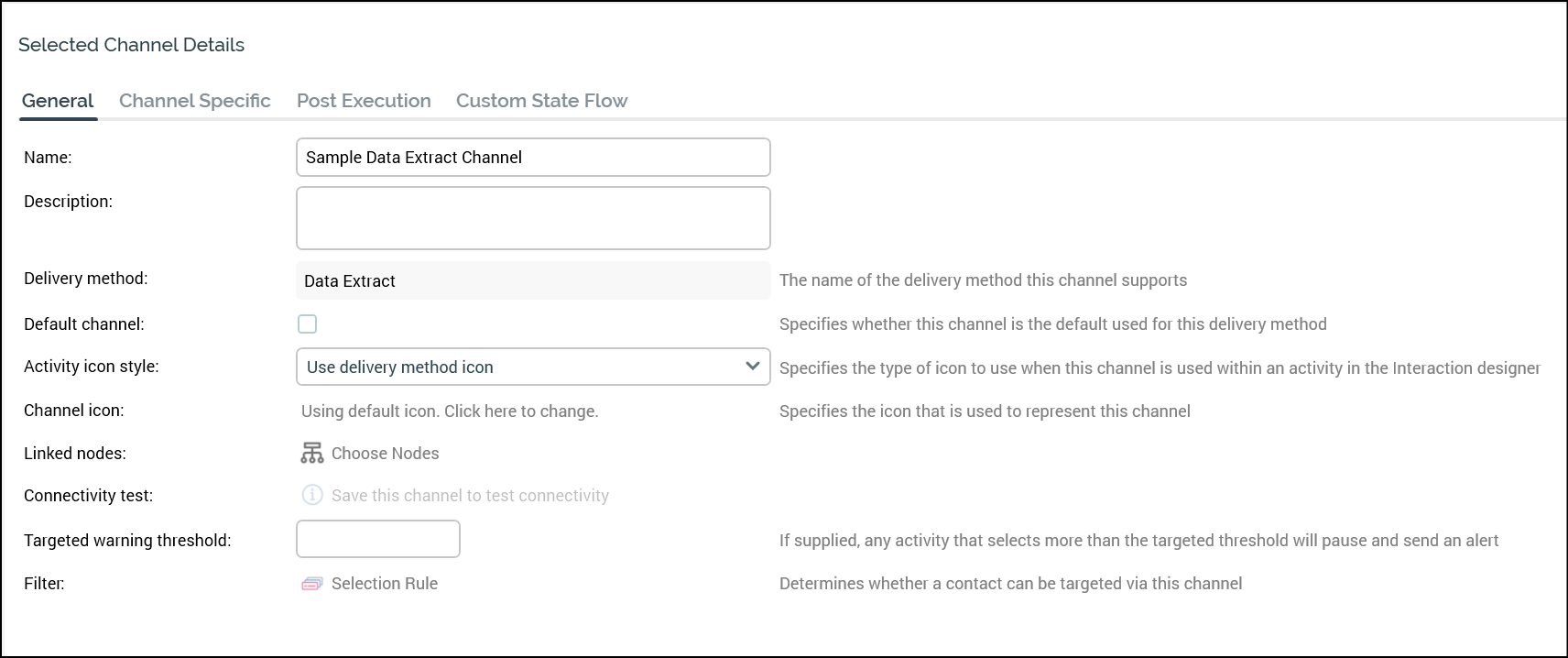This screenshot has height=658, width=1568.
Task: Click 'Save this channel to test connectivity' text
Action: click(x=470, y=496)
